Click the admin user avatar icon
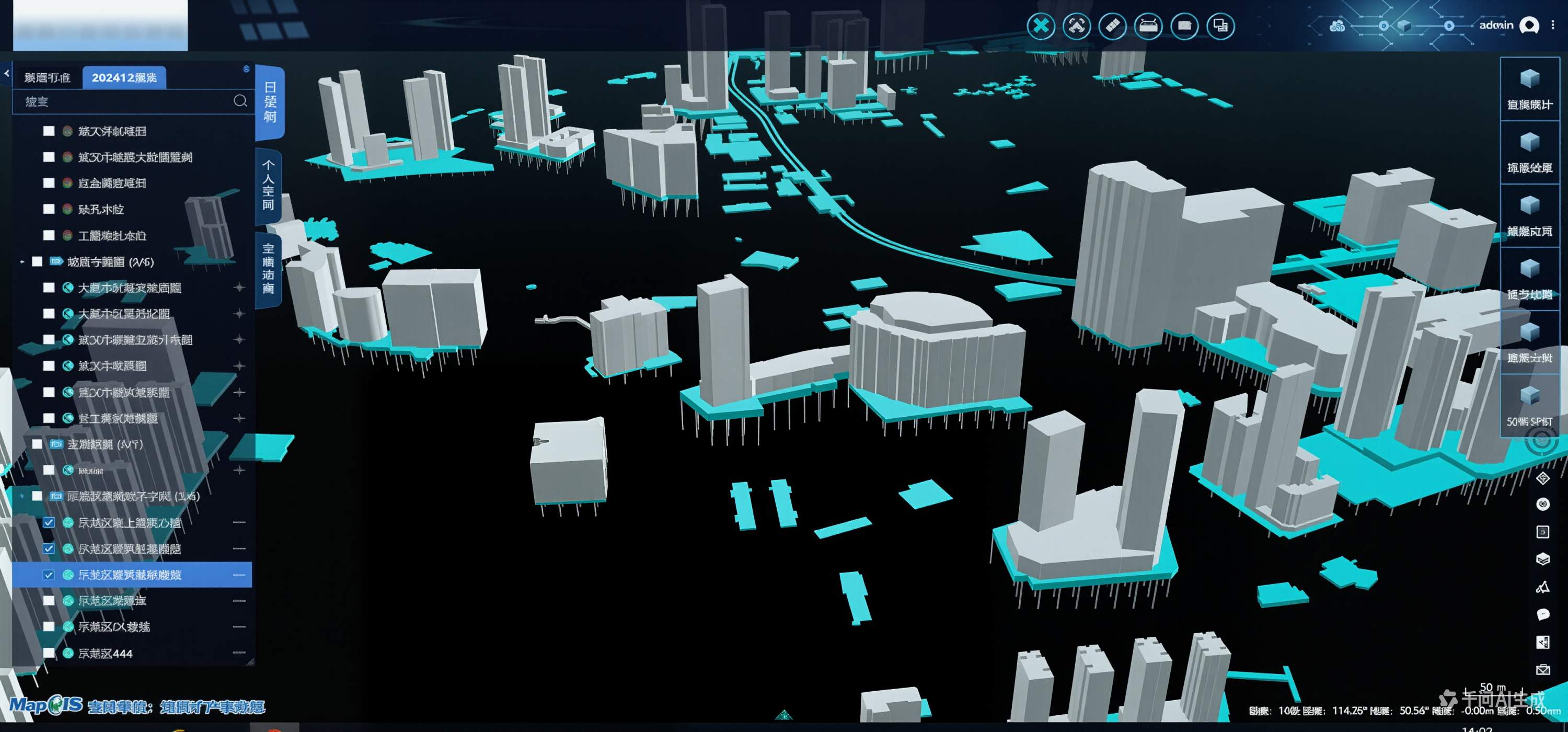The image size is (1568, 732). pos(1529,25)
